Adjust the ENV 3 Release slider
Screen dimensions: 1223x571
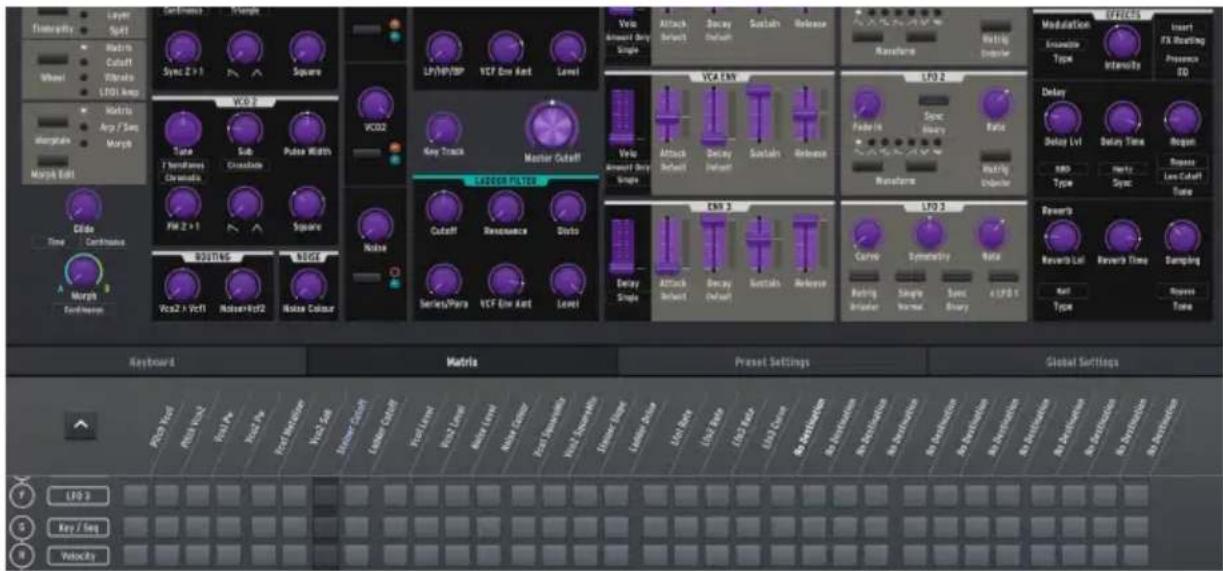tap(807, 243)
